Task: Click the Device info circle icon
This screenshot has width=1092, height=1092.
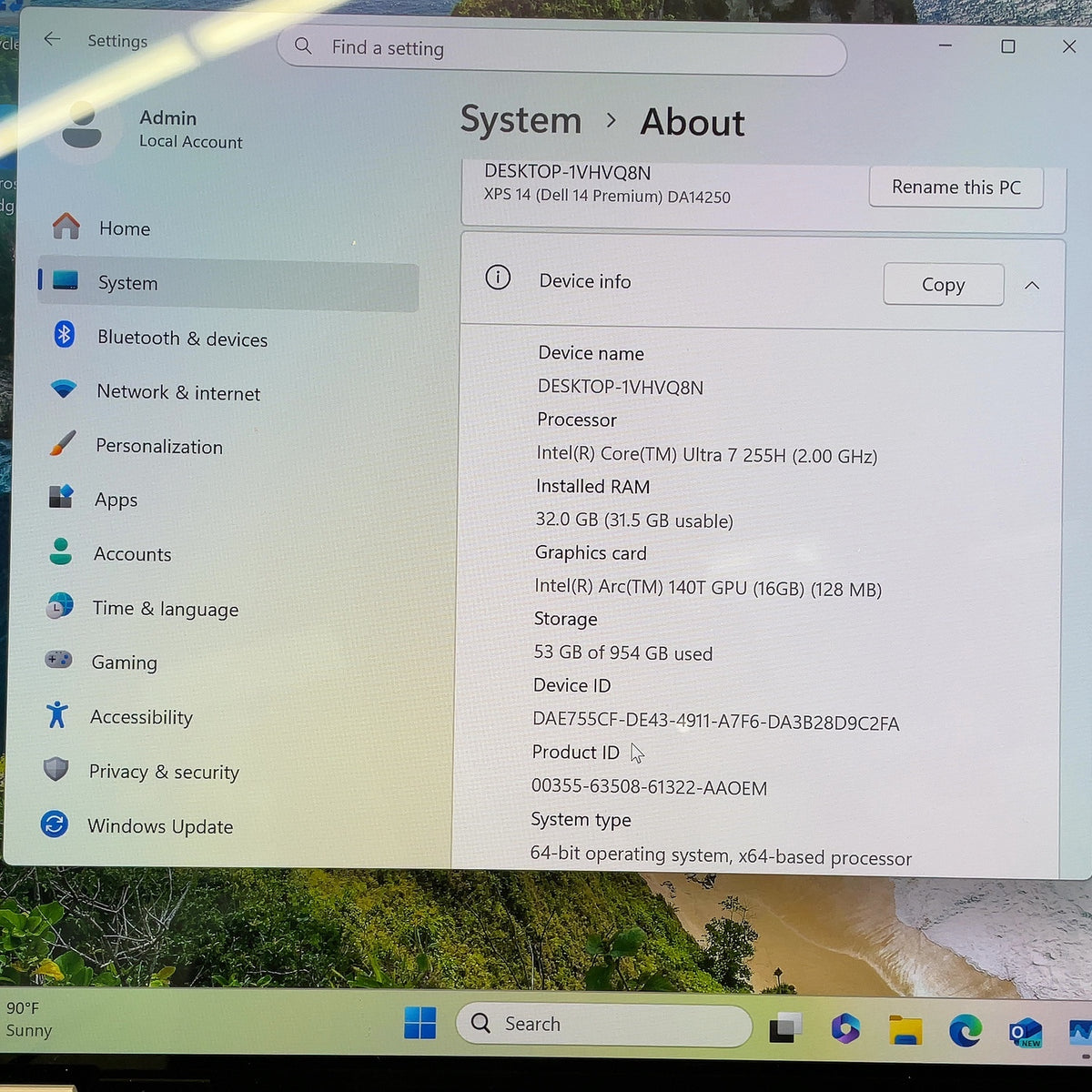Action: pyautogui.click(x=498, y=278)
